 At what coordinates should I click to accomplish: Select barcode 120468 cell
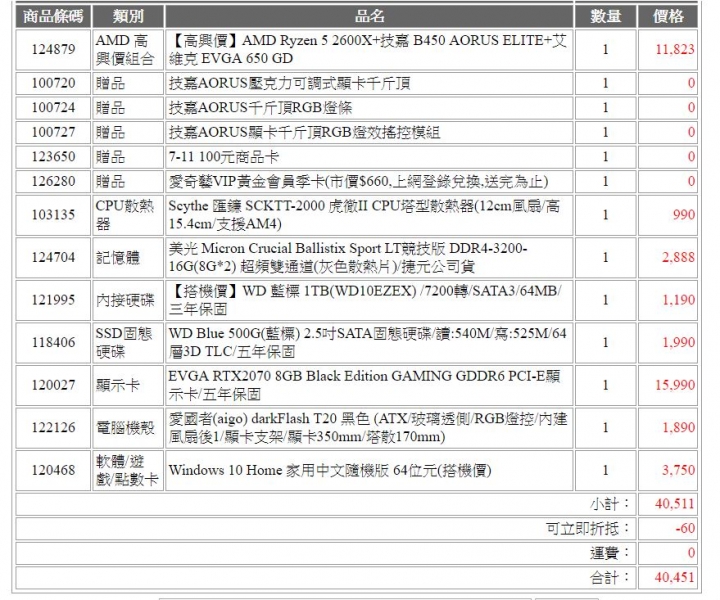(x=53, y=471)
